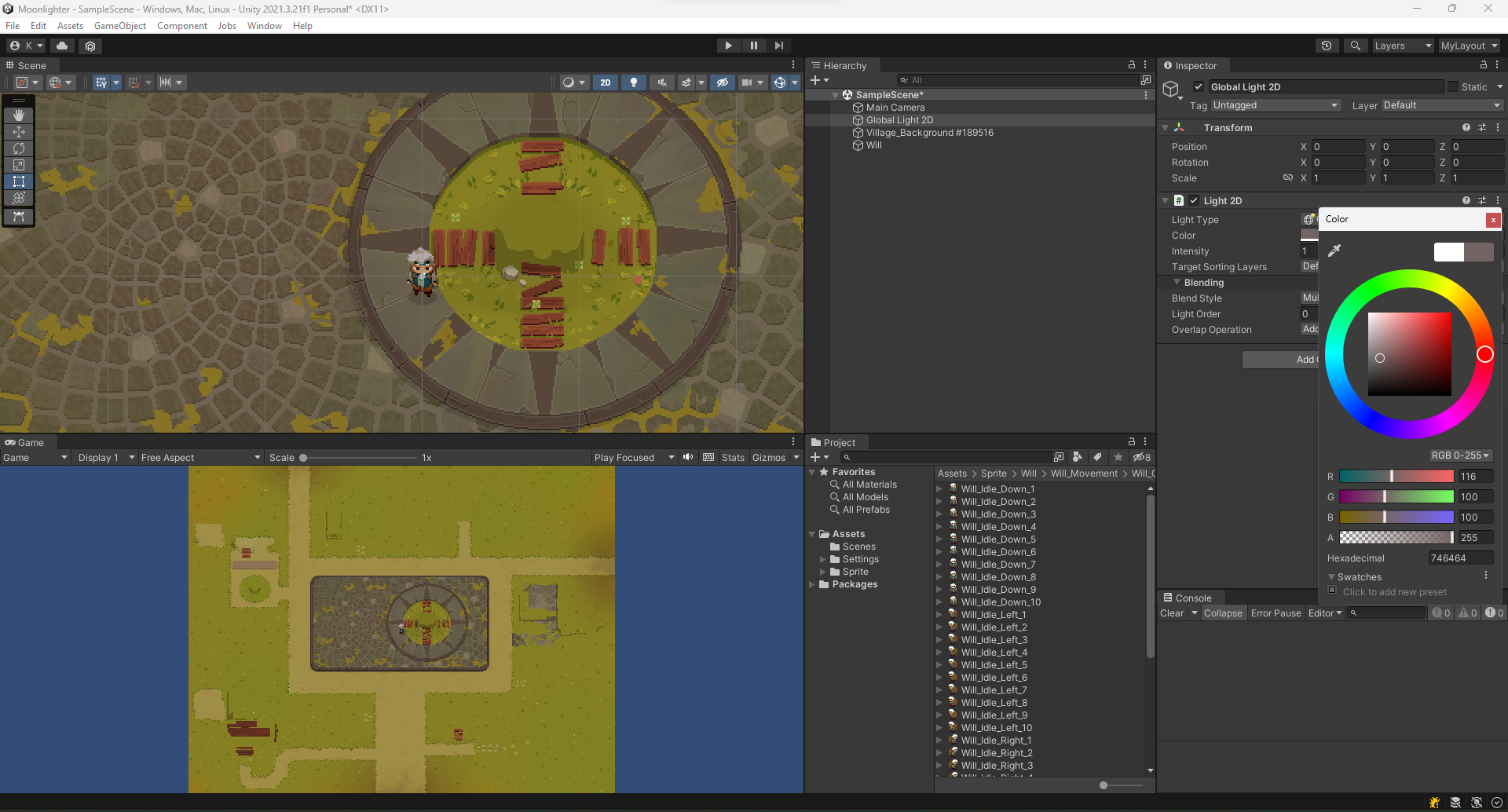Click the Console Clear button

click(x=1172, y=613)
